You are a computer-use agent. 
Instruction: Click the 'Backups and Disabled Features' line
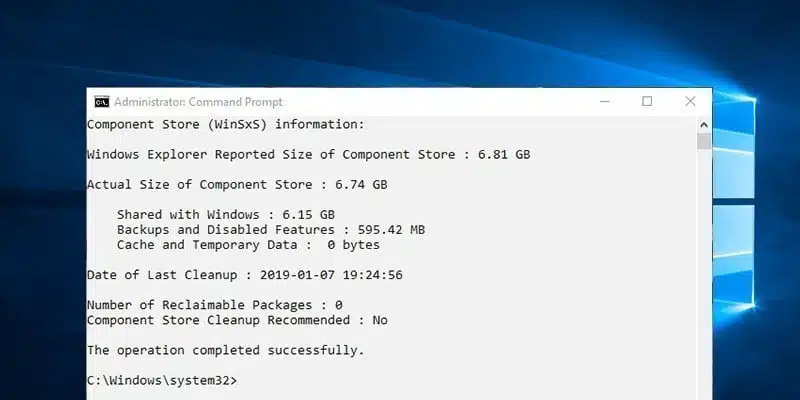coord(270,230)
